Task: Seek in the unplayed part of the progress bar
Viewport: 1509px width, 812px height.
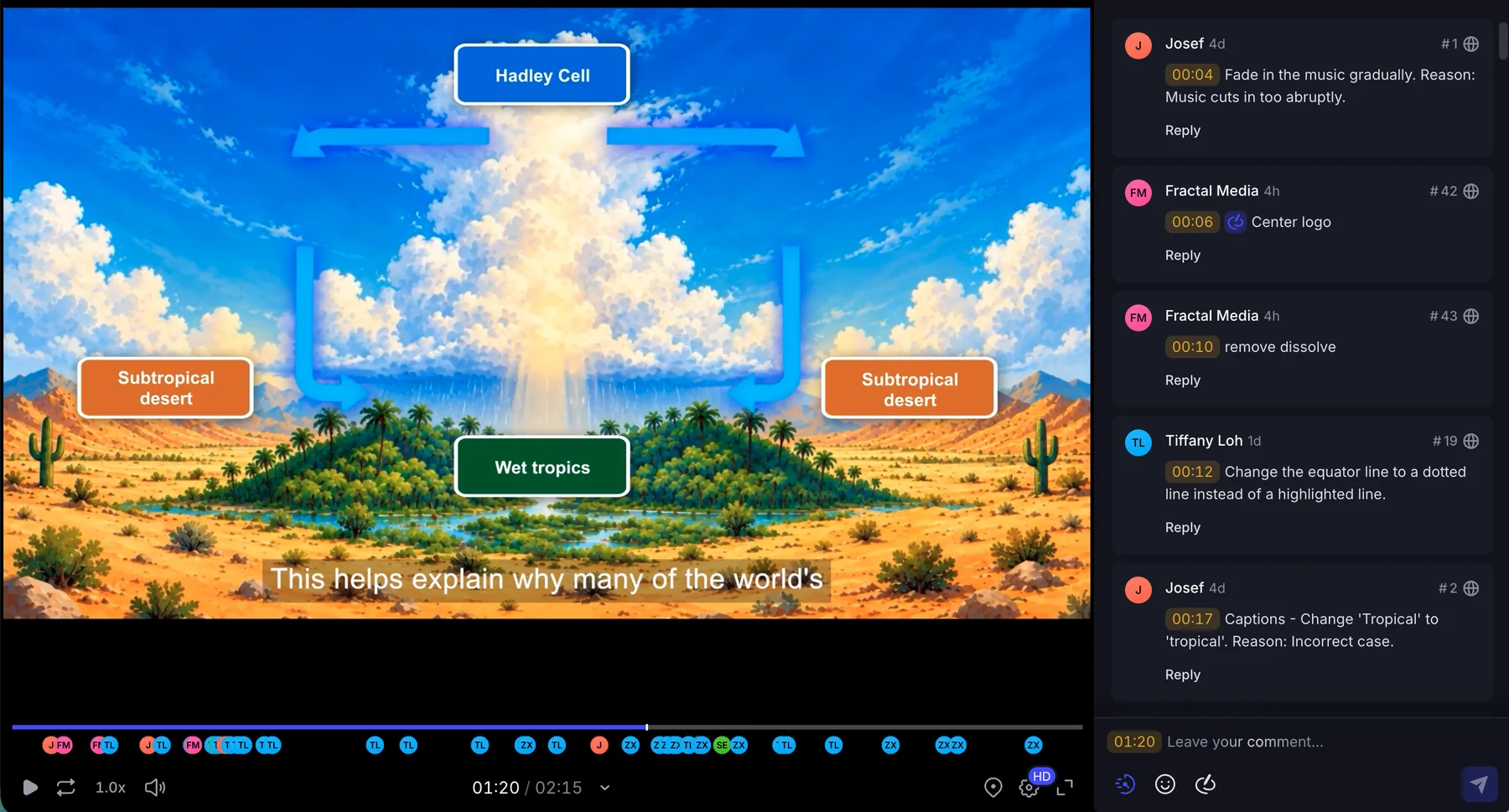Action: (x=865, y=727)
